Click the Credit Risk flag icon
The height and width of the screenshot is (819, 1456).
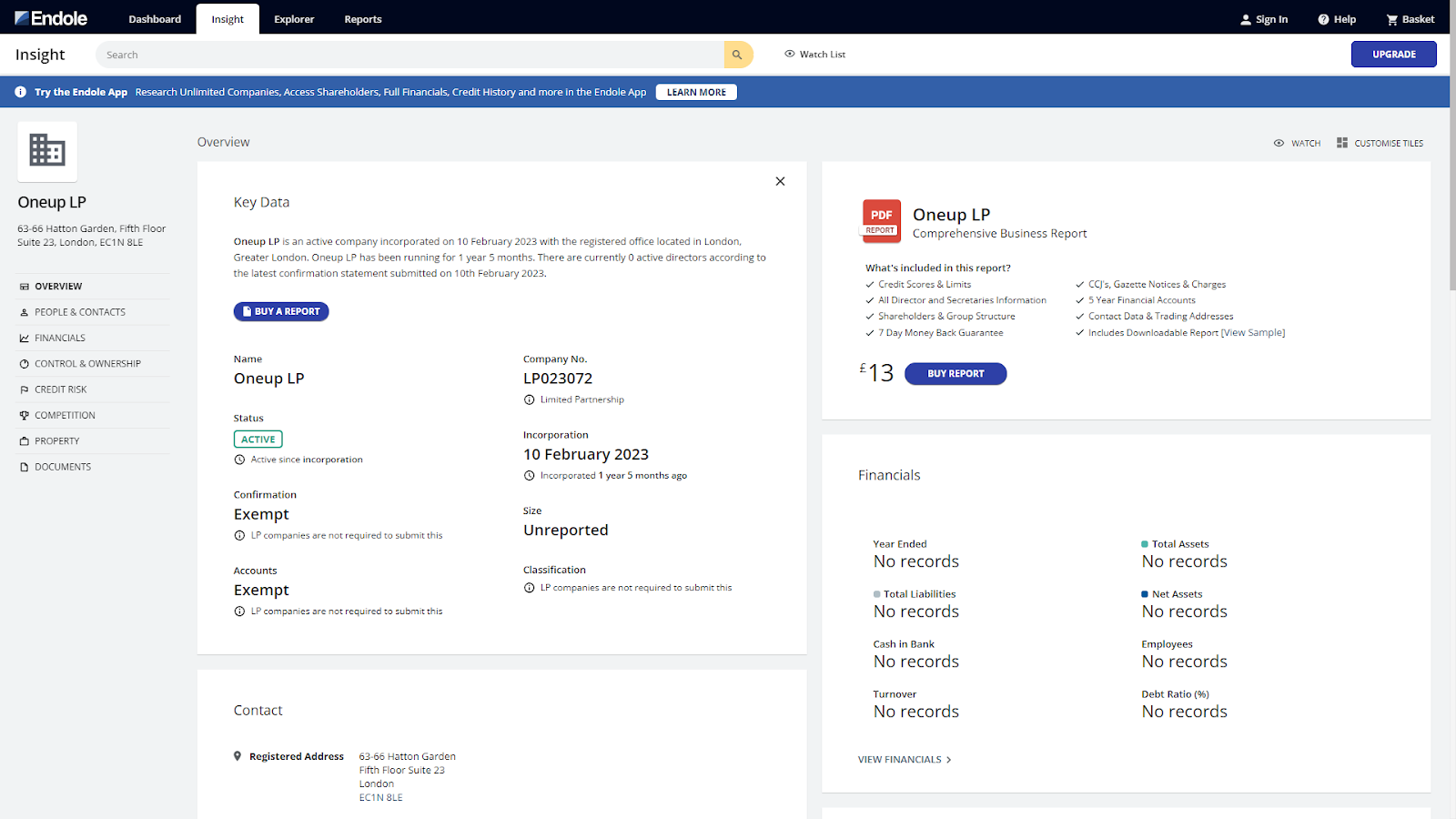click(25, 389)
